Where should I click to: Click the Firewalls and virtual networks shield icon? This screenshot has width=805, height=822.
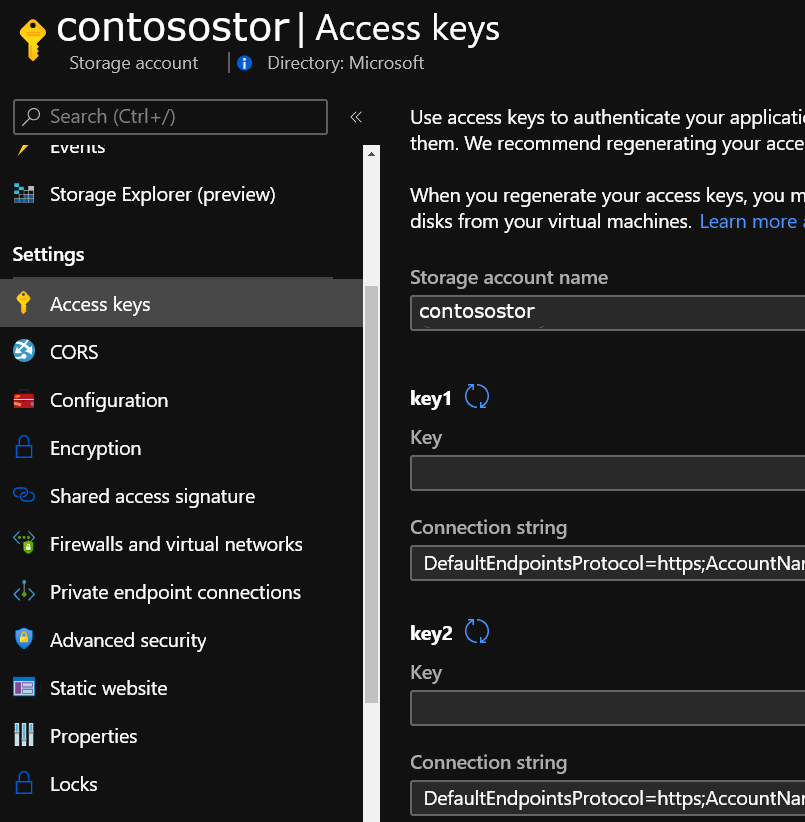tap(26, 544)
